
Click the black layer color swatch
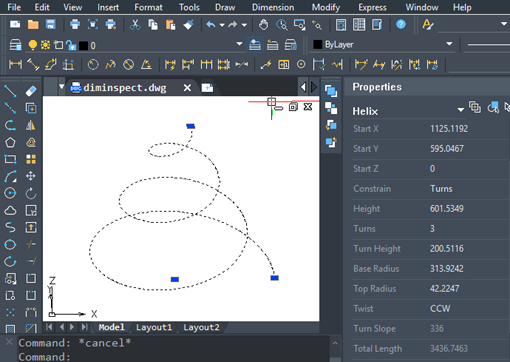click(x=83, y=46)
